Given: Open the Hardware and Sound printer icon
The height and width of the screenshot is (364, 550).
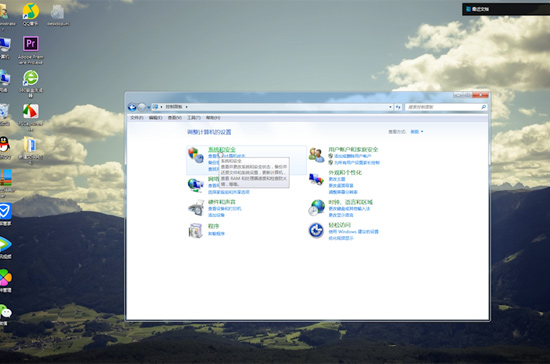Looking at the screenshot, I should pos(196,208).
